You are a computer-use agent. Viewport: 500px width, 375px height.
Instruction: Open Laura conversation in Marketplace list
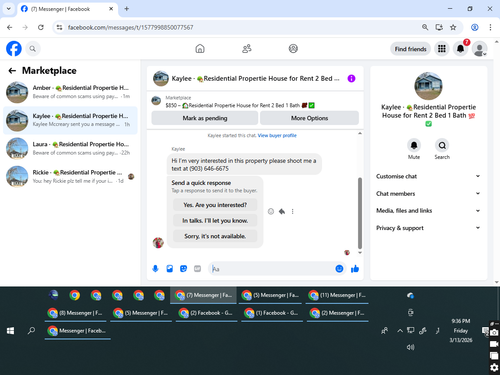pyautogui.click(x=70, y=148)
